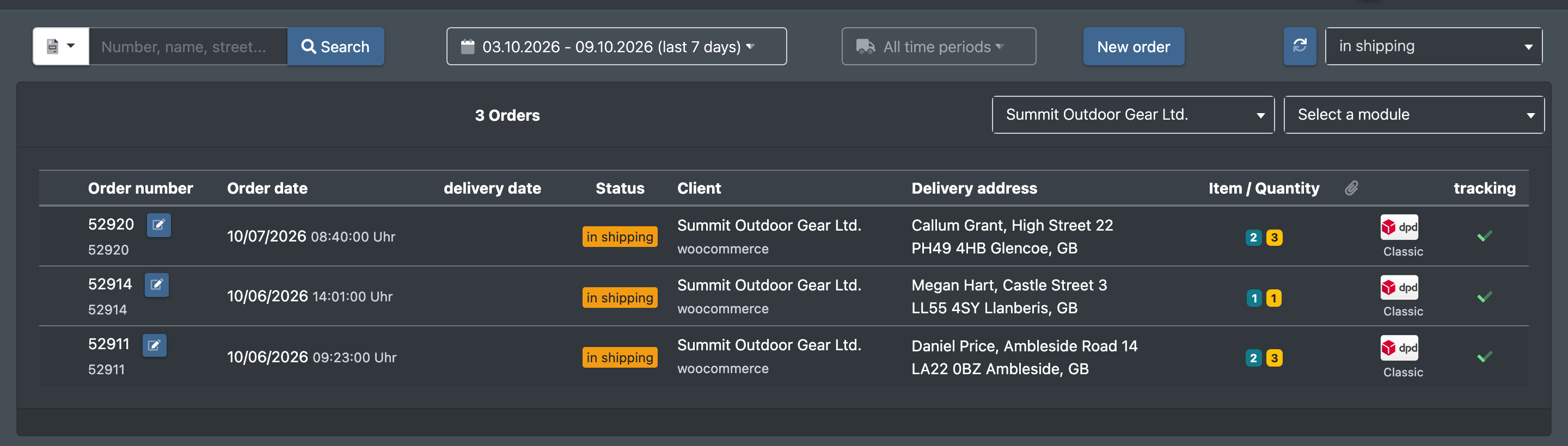Screen dimensions: 1568x446
Task: Click the Search button
Action: [x=335, y=46]
